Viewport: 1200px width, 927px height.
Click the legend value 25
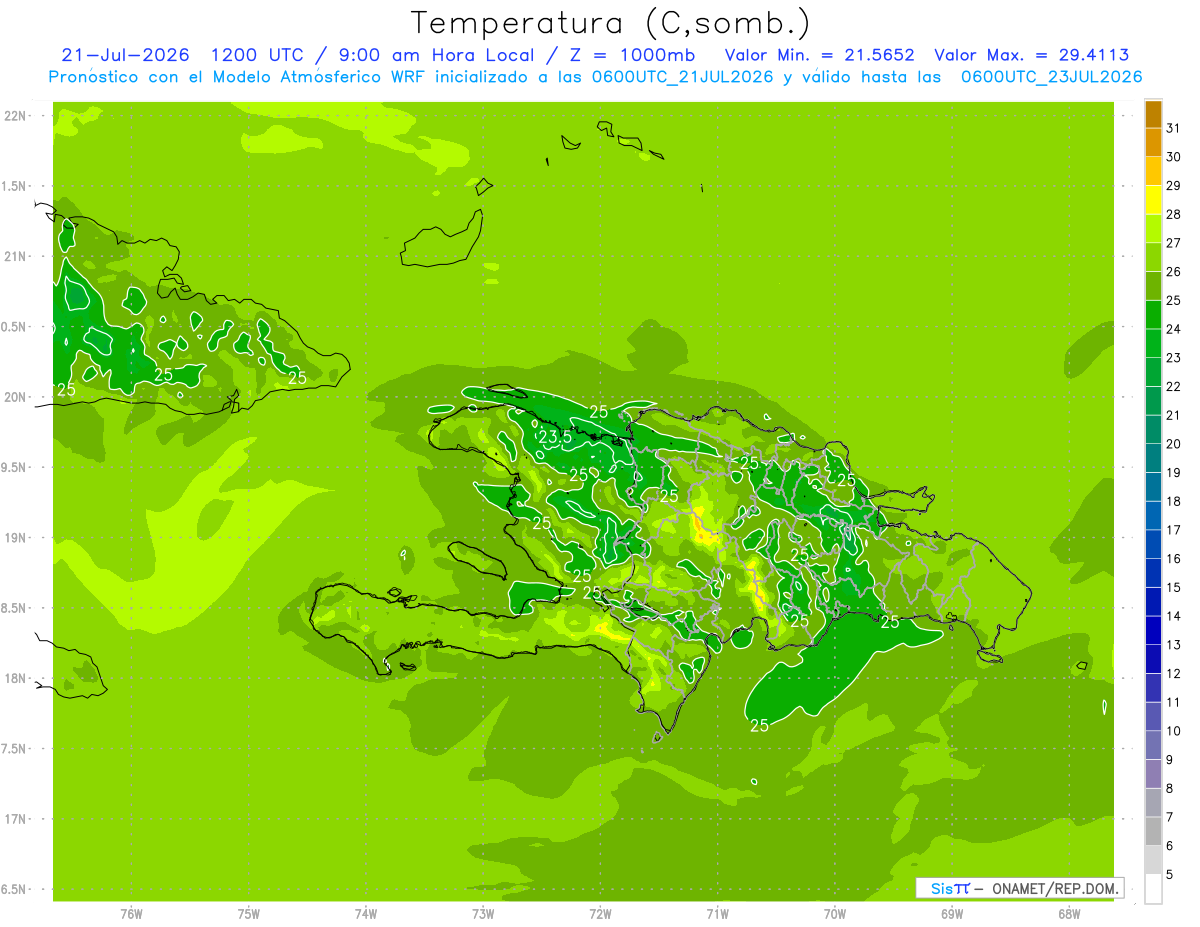[x=1173, y=300]
